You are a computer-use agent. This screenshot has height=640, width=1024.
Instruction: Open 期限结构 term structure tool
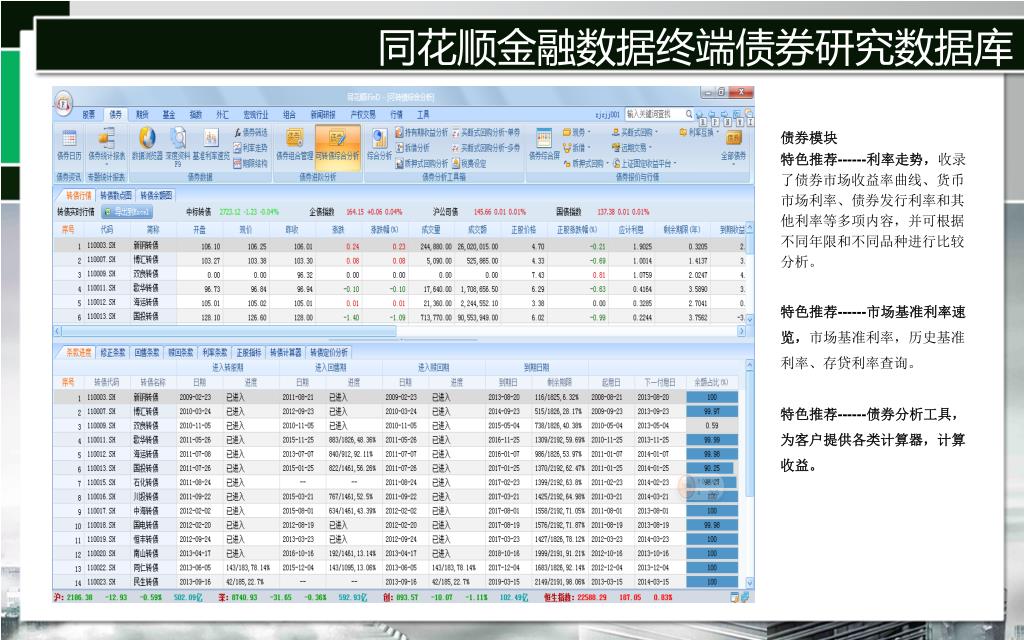pos(250,163)
